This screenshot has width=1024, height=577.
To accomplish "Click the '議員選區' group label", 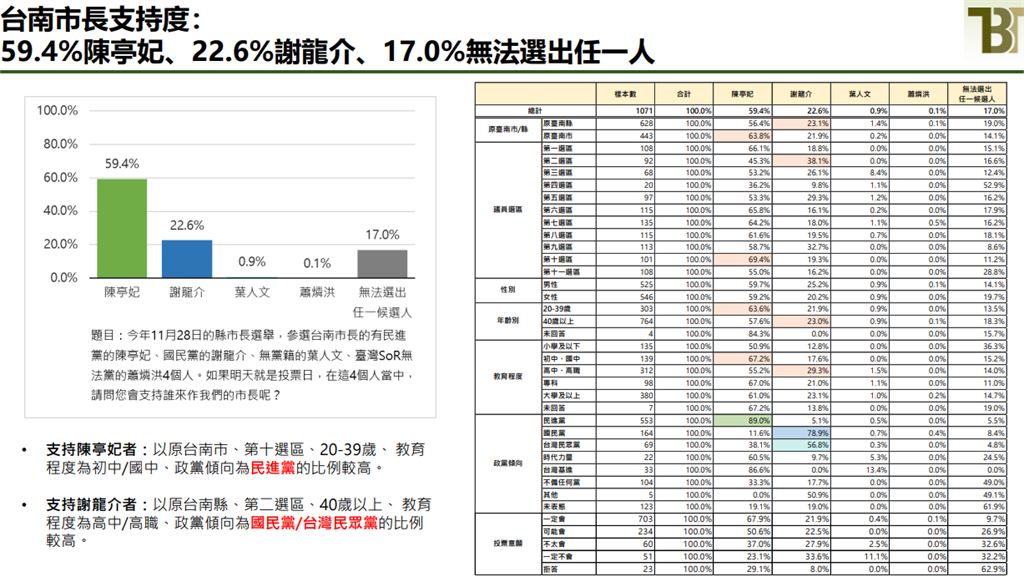I will [x=507, y=210].
